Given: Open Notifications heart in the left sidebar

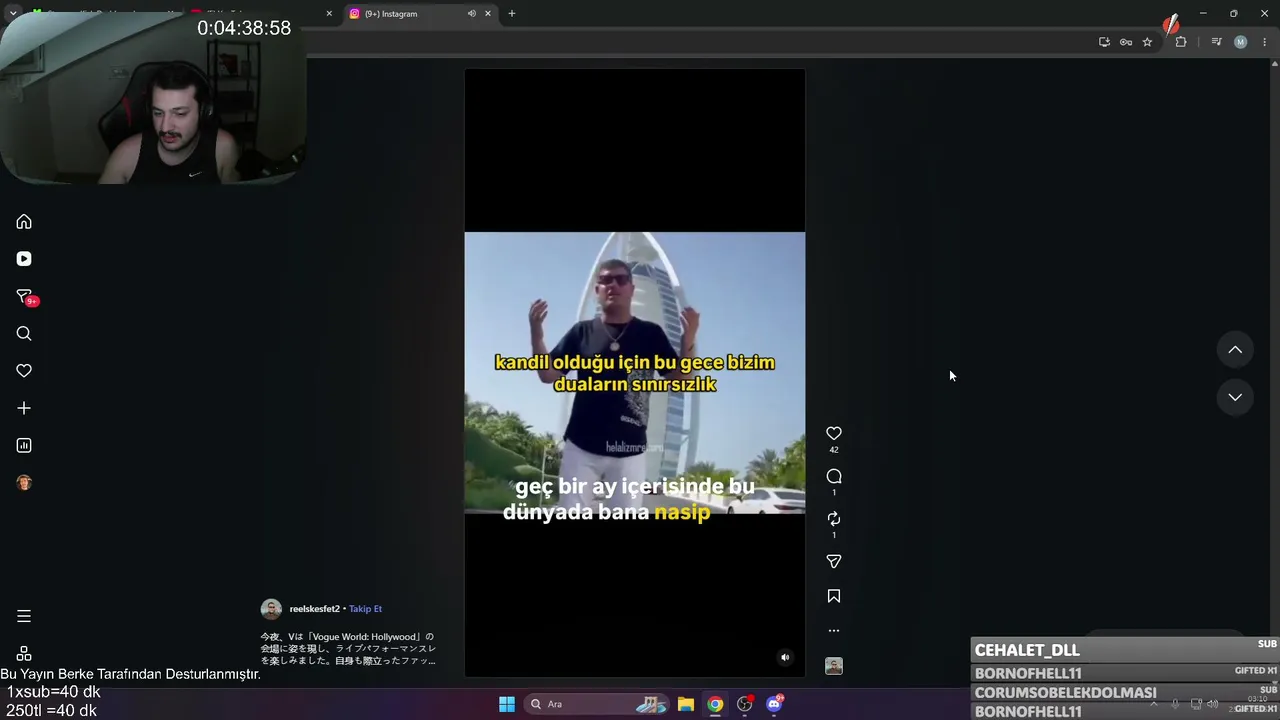Looking at the screenshot, I should [x=24, y=371].
